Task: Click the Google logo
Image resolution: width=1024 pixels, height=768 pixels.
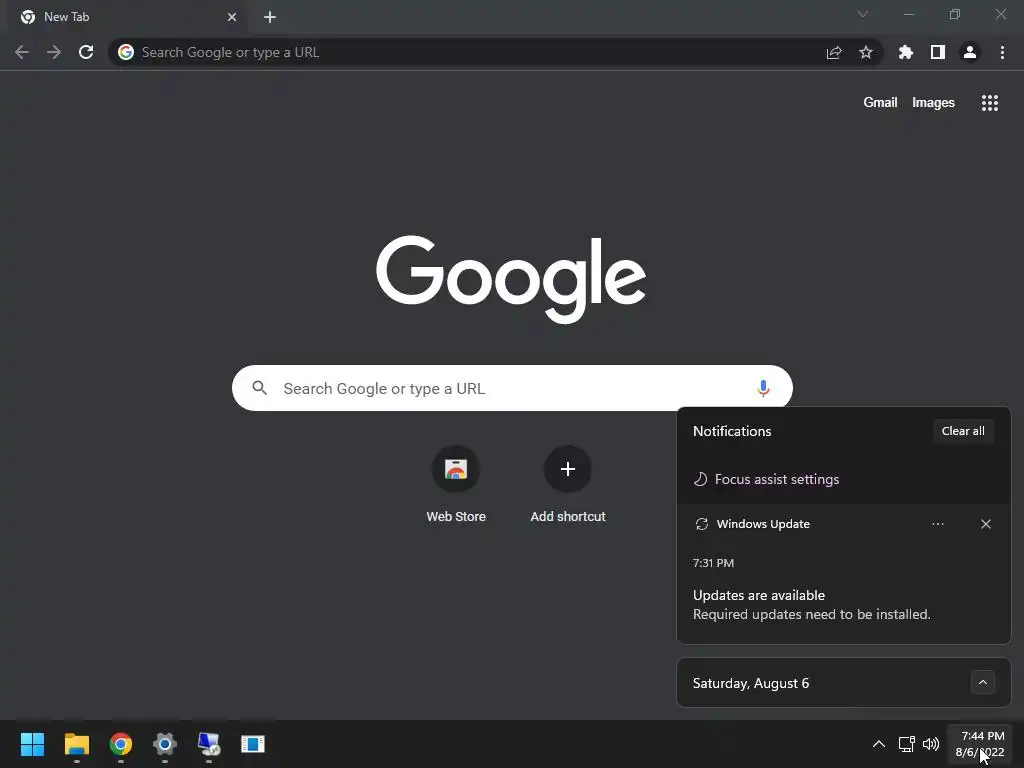Action: point(511,279)
